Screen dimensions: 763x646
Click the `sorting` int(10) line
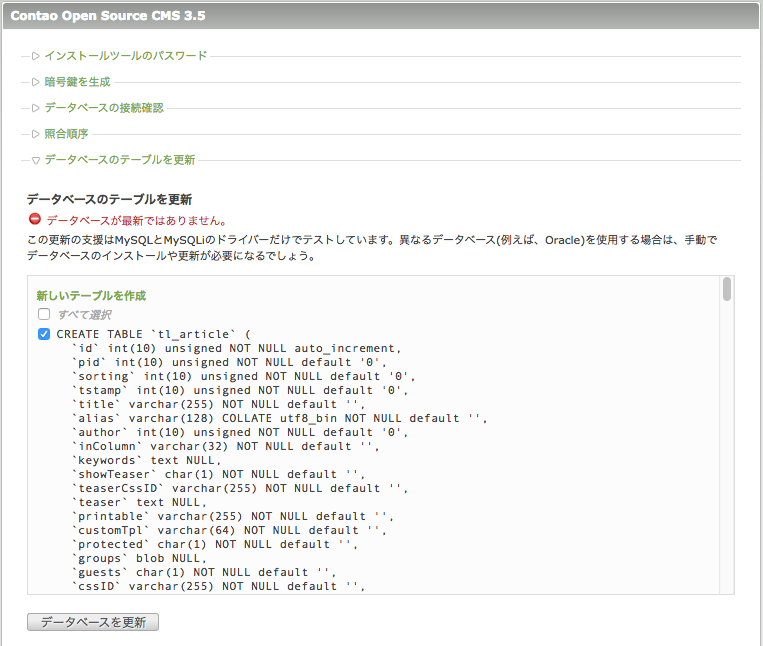click(243, 377)
